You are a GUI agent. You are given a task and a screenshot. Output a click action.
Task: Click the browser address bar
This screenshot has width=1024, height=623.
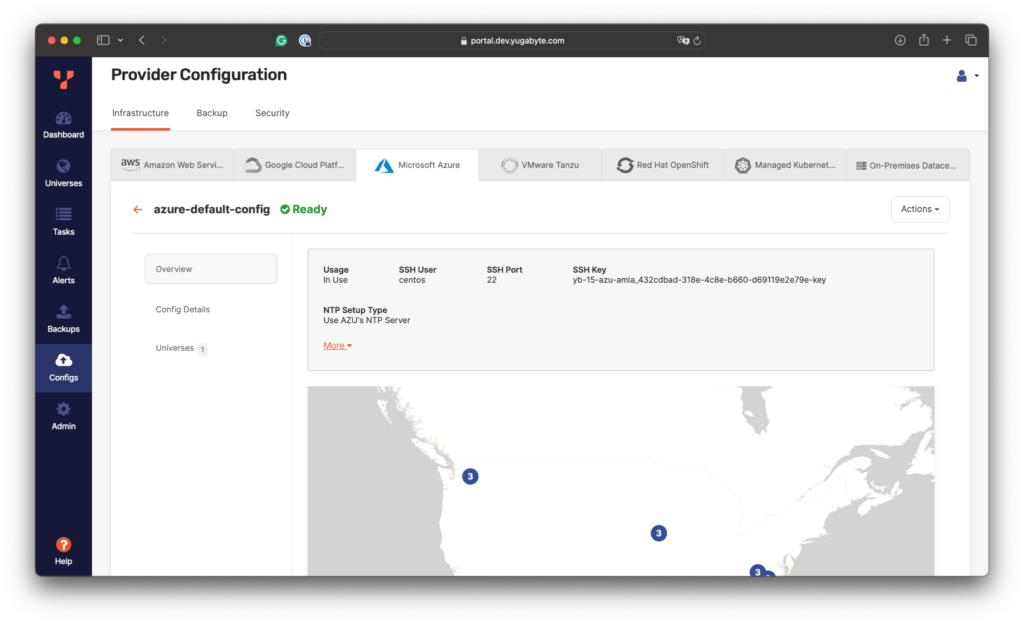[512, 41]
